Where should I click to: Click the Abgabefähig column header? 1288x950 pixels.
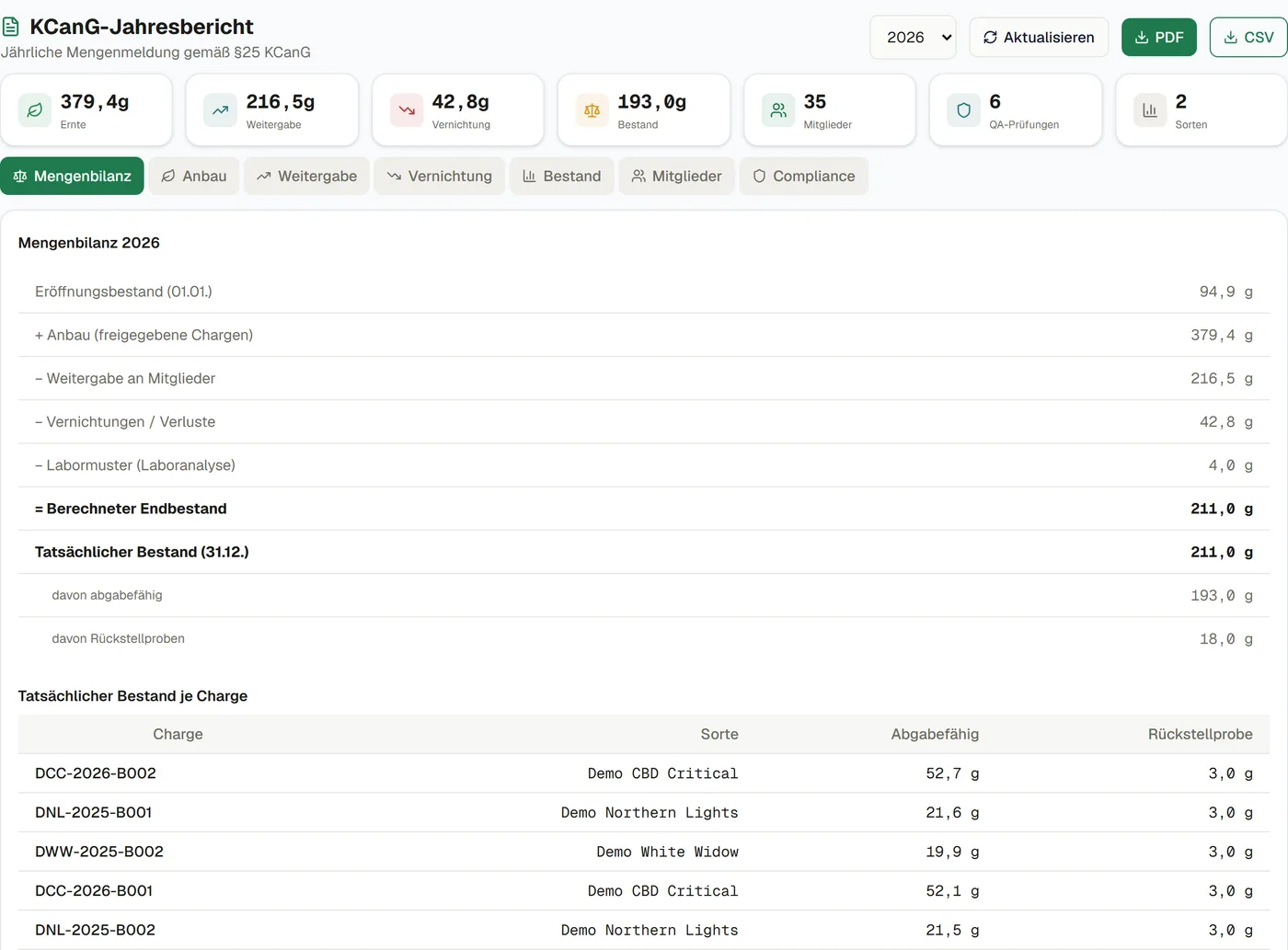click(x=935, y=734)
